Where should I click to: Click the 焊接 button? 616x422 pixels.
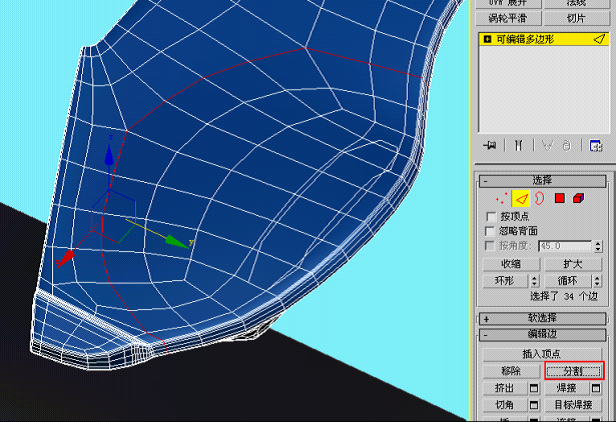tap(567, 388)
